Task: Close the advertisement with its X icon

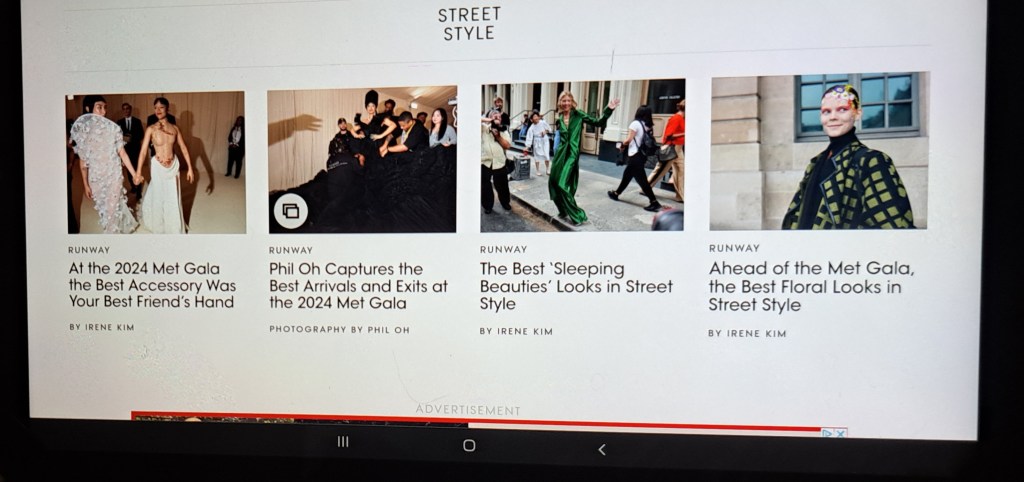Action: (x=841, y=433)
